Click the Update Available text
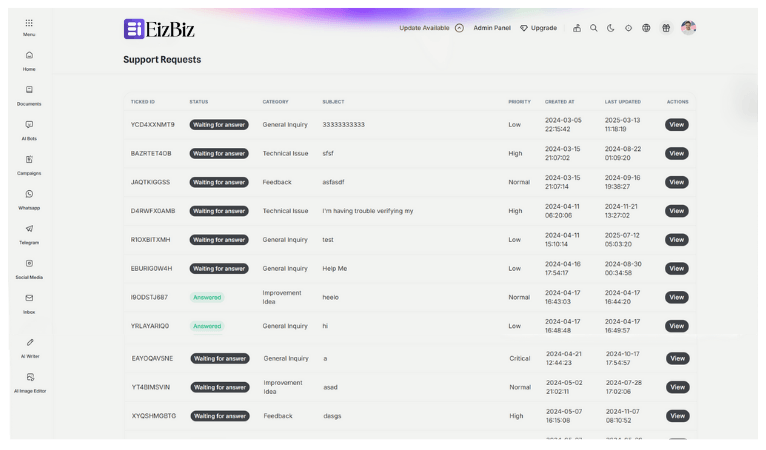The width and height of the screenshot is (766, 450). (424, 28)
